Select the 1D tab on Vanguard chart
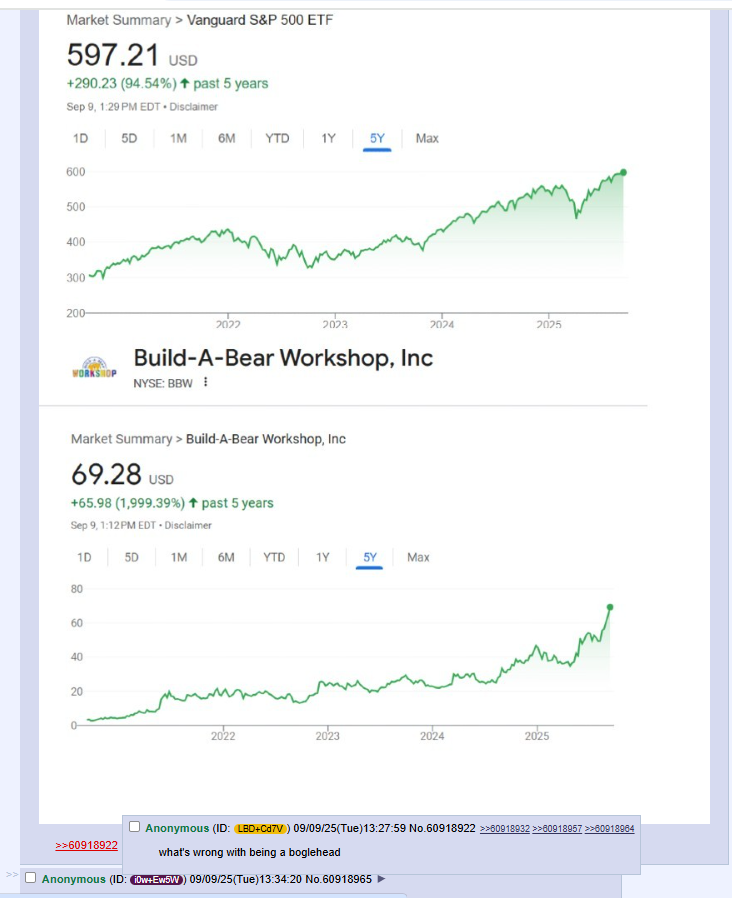This screenshot has height=898, width=732. click(x=81, y=138)
